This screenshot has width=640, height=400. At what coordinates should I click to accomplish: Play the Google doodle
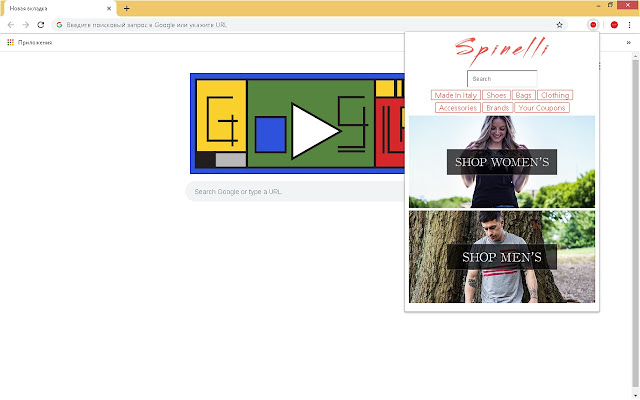pyautogui.click(x=315, y=131)
